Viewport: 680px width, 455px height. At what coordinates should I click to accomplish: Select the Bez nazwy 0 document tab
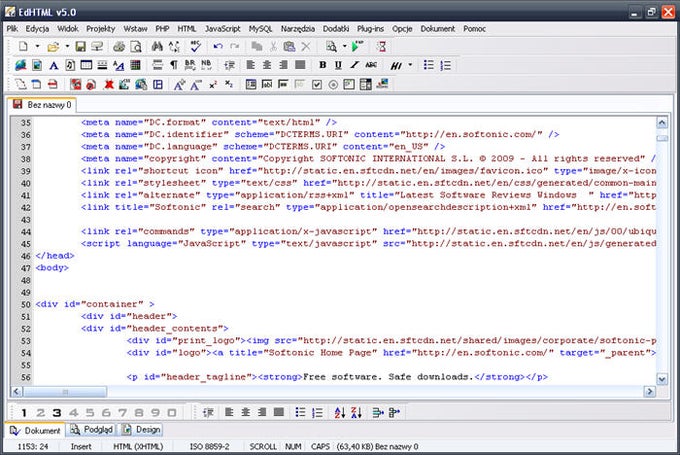(42, 105)
